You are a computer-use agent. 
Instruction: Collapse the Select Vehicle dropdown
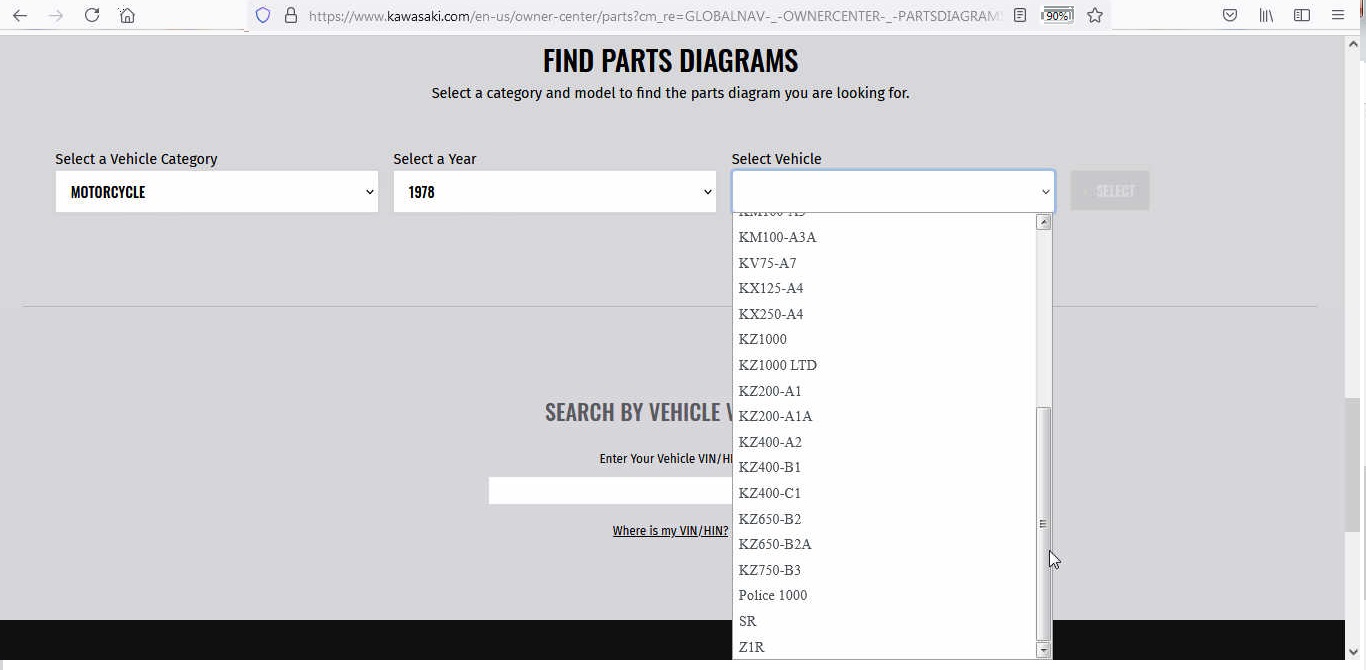(x=892, y=191)
